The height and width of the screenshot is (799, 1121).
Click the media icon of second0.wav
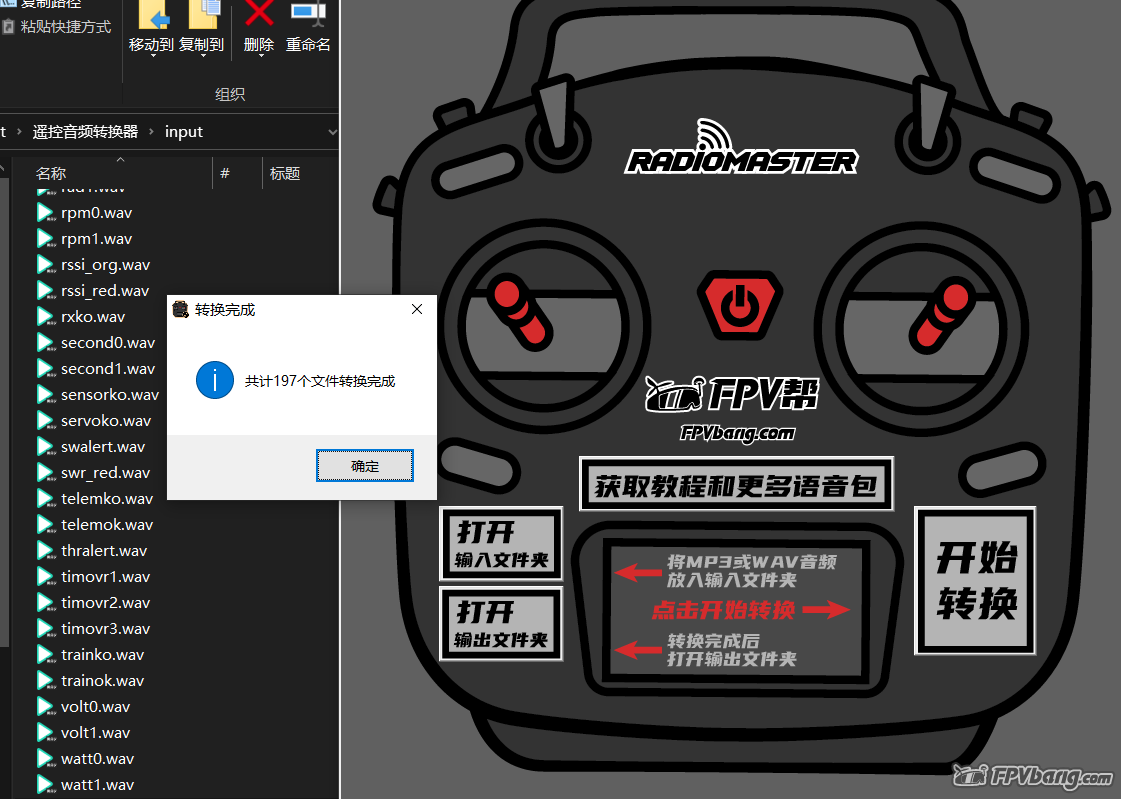tap(46, 342)
